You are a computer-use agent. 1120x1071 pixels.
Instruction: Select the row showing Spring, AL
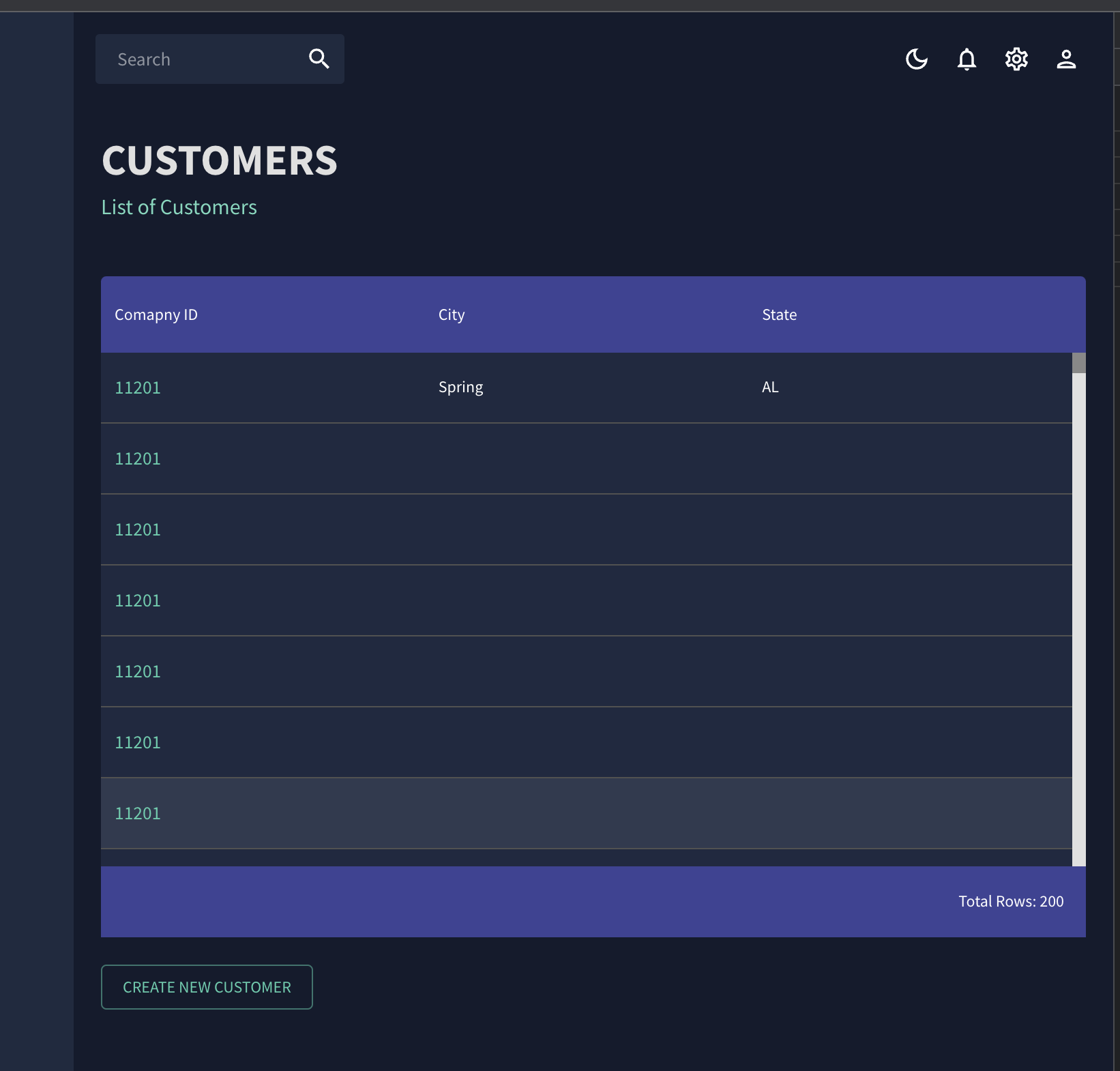click(x=477, y=387)
